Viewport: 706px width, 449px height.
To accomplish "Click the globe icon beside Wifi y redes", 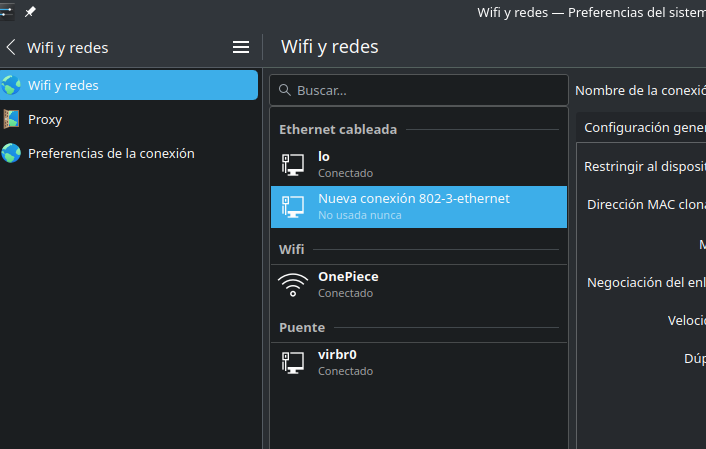I will click(11, 85).
